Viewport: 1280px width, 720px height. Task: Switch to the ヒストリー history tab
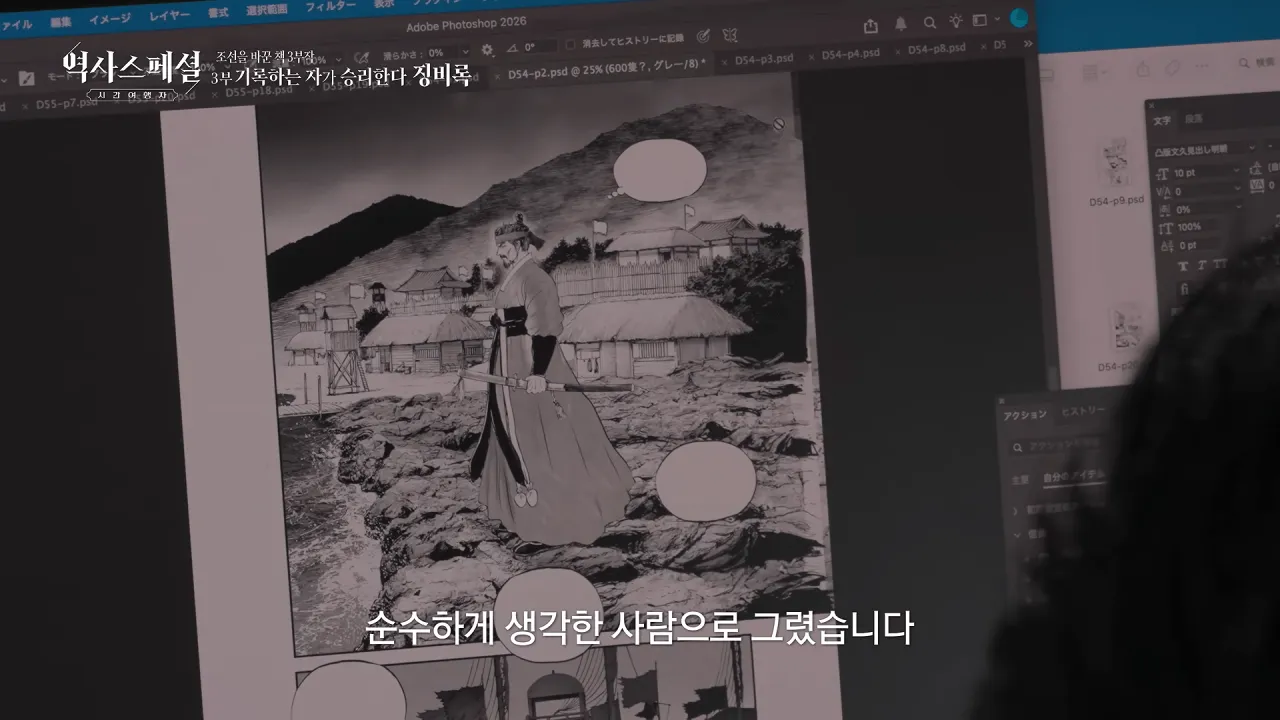pos(1083,411)
